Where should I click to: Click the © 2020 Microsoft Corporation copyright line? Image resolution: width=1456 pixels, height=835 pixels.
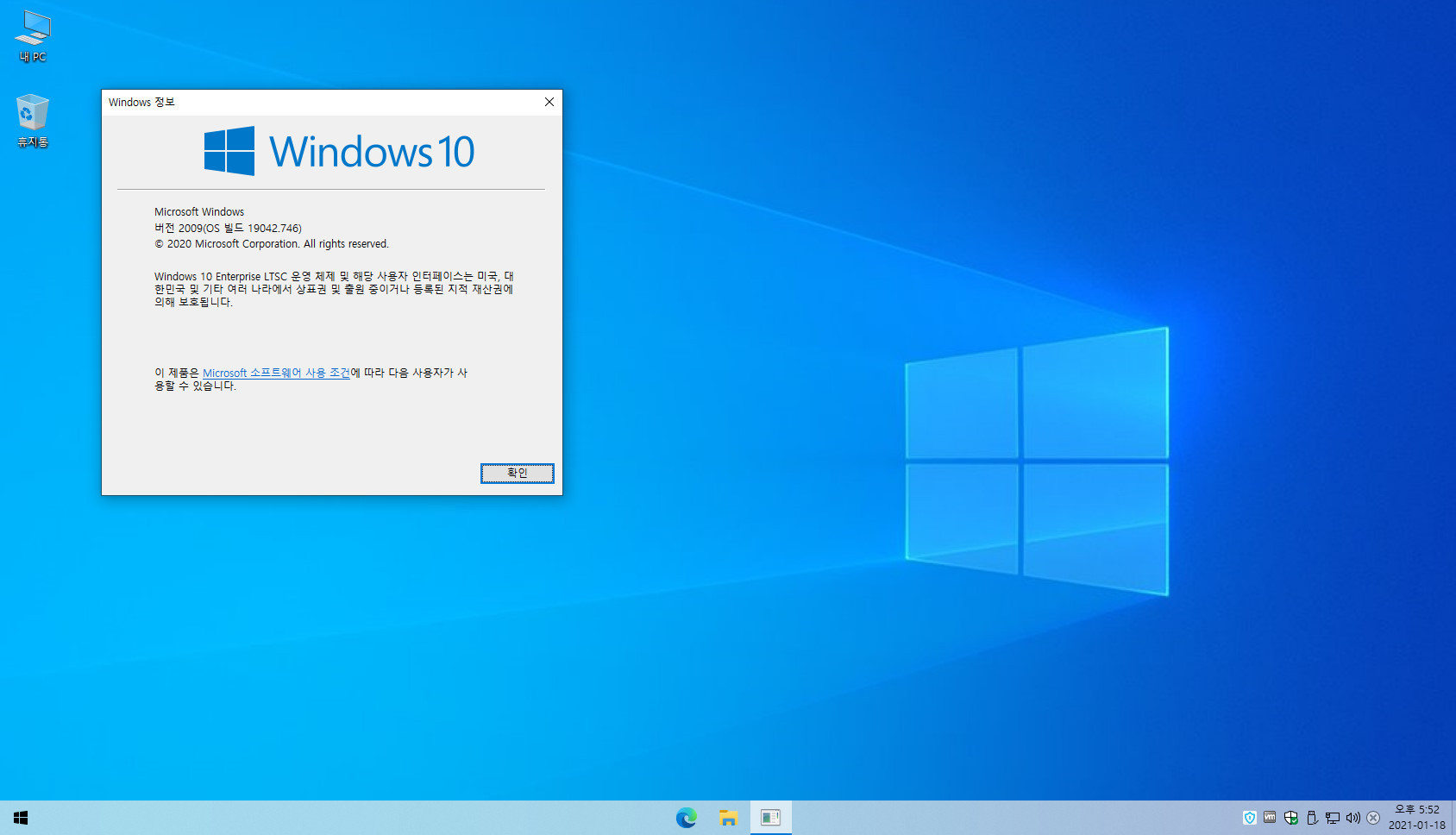(272, 244)
